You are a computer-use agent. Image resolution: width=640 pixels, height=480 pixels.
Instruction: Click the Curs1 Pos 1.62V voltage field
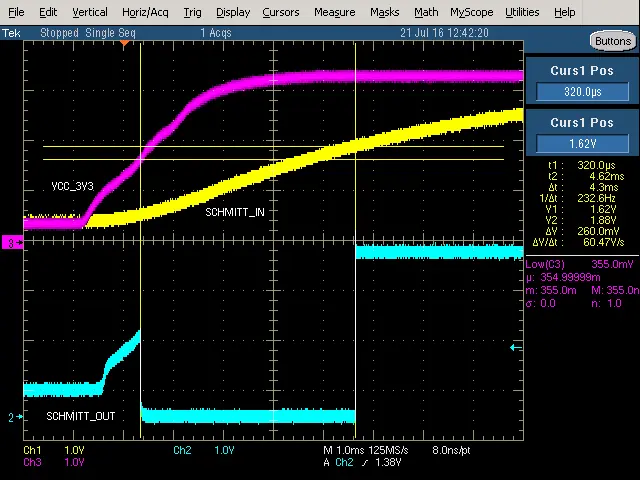pyautogui.click(x=582, y=143)
